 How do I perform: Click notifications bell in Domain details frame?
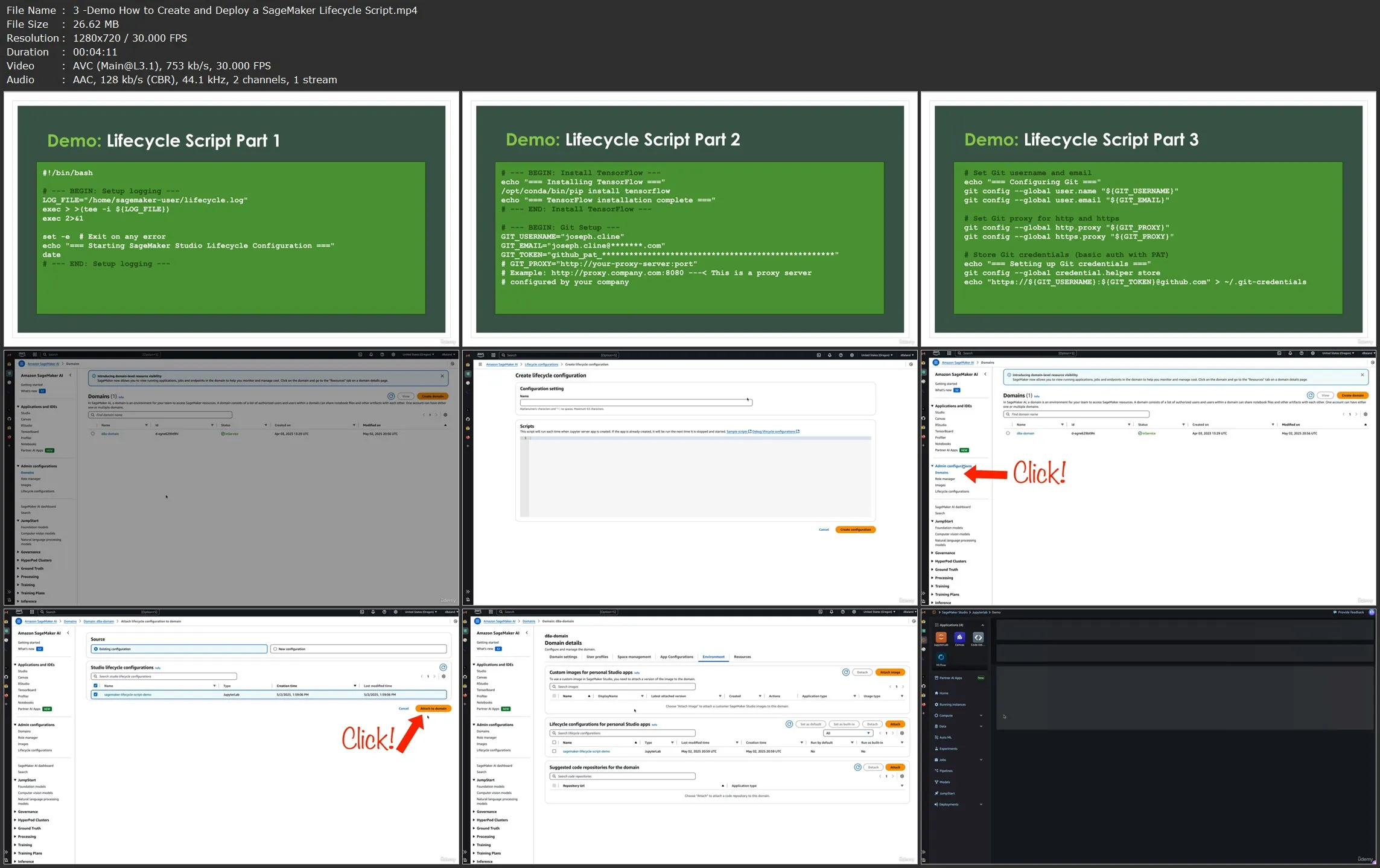[x=831, y=612]
